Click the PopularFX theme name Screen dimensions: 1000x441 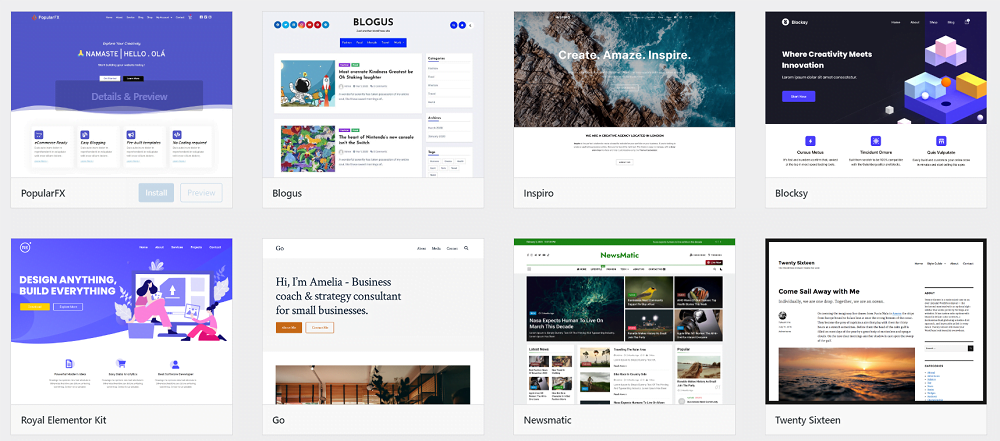(x=43, y=193)
